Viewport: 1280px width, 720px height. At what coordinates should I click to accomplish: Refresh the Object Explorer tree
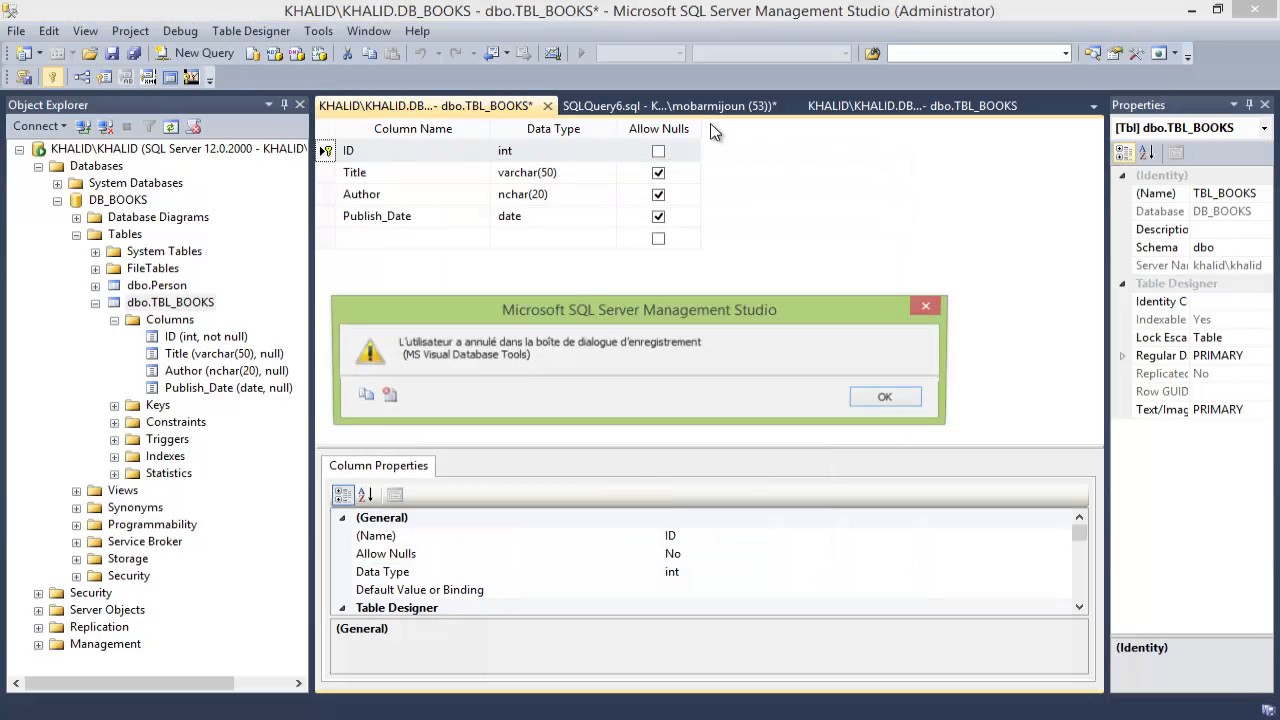tap(171, 127)
